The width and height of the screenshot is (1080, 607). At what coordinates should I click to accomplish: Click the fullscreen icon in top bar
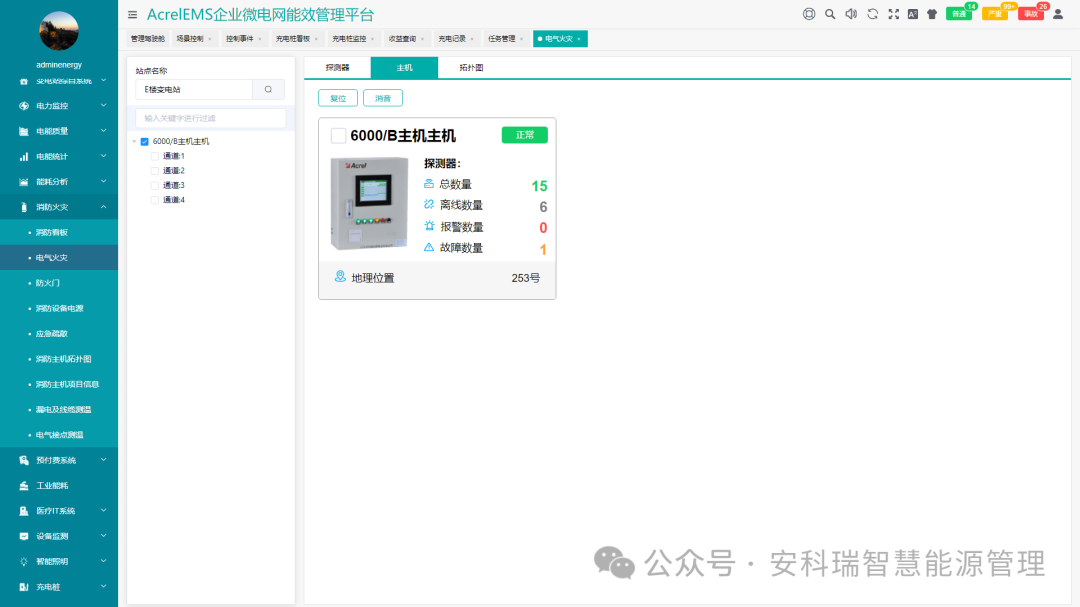tap(894, 14)
